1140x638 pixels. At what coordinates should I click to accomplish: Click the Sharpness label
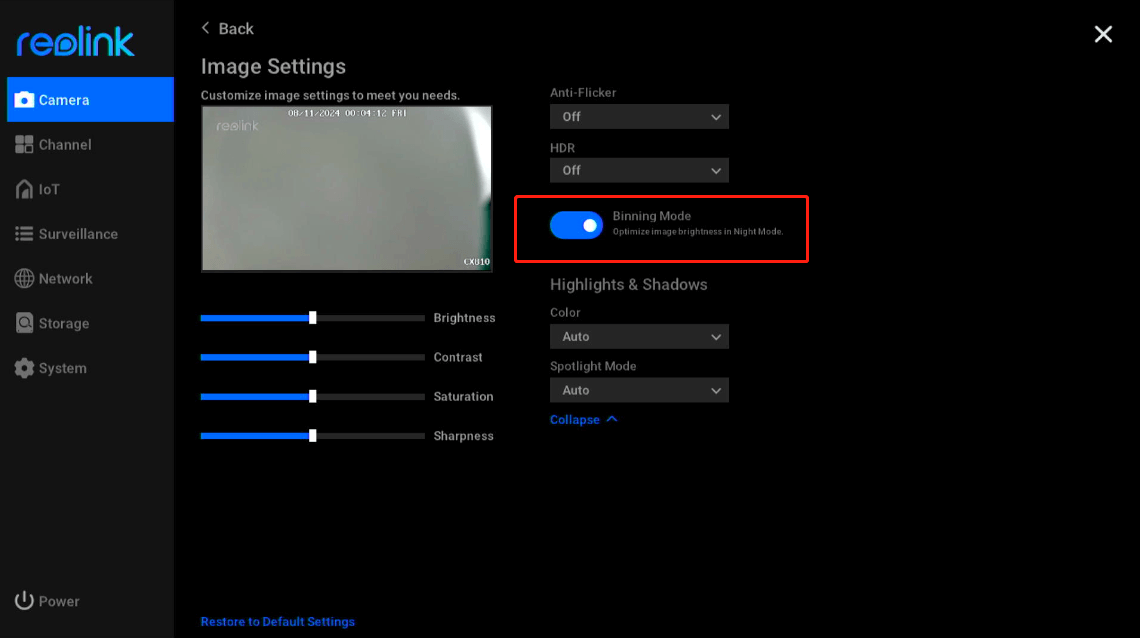(x=463, y=436)
